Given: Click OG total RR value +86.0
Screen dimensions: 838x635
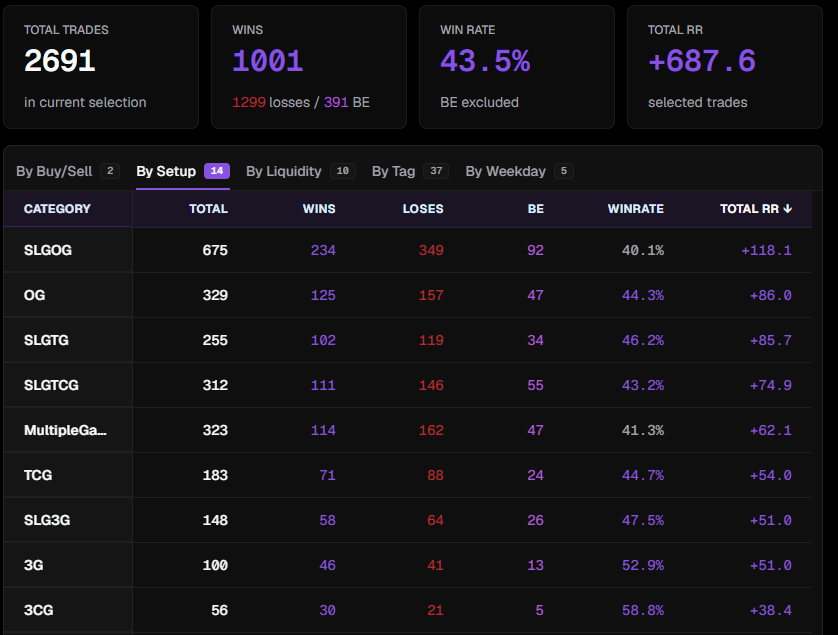Looking at the screenshot, I should [771, 295].
